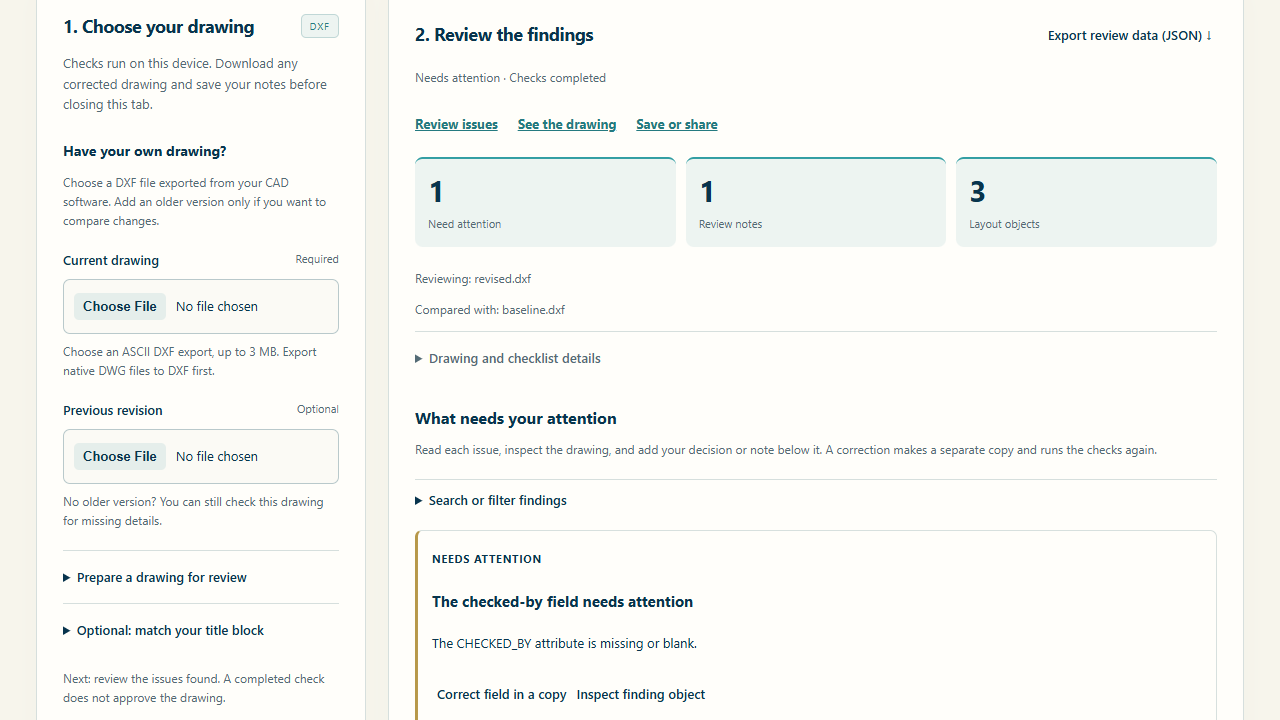Select the Need attention summary card
The image size is (1280, 720).
tap(545, 202)
